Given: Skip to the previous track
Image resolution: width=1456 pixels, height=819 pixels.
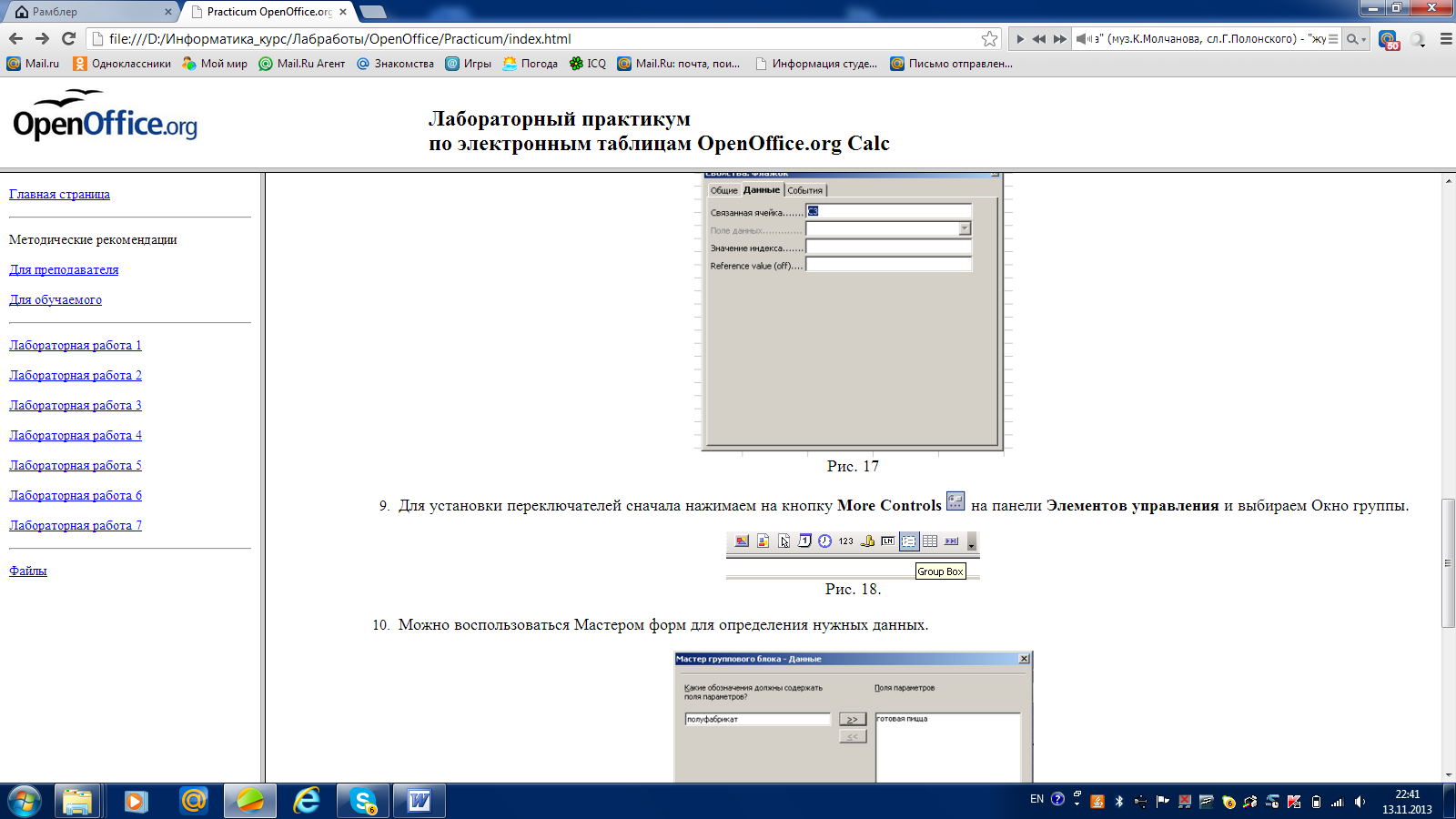Looking at the screenshot, I should click(x=1038, y=39).
